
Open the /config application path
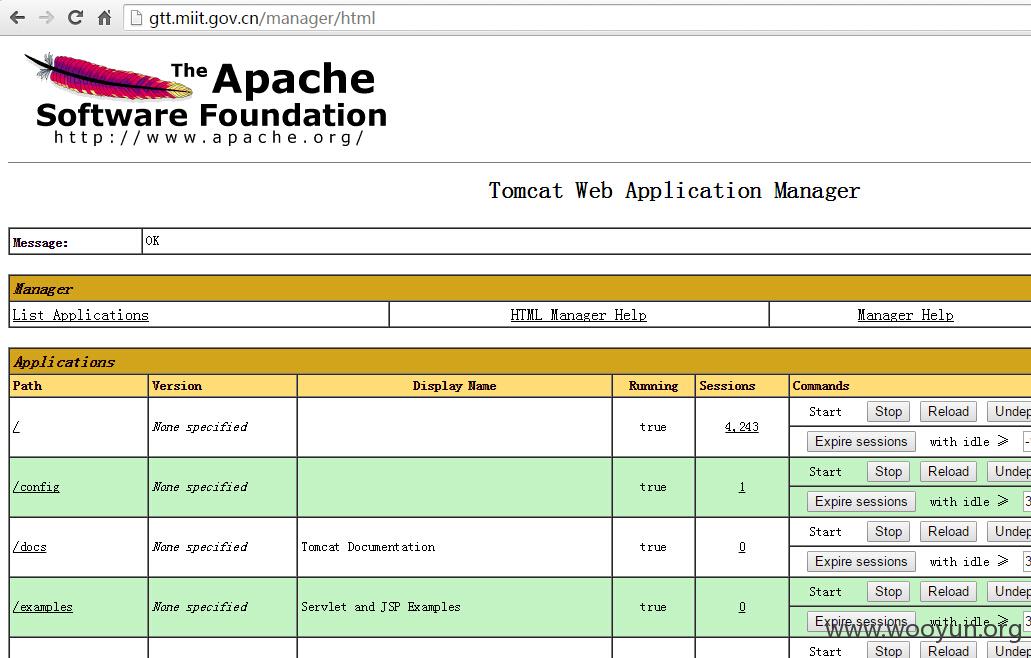tap(36, 487)
